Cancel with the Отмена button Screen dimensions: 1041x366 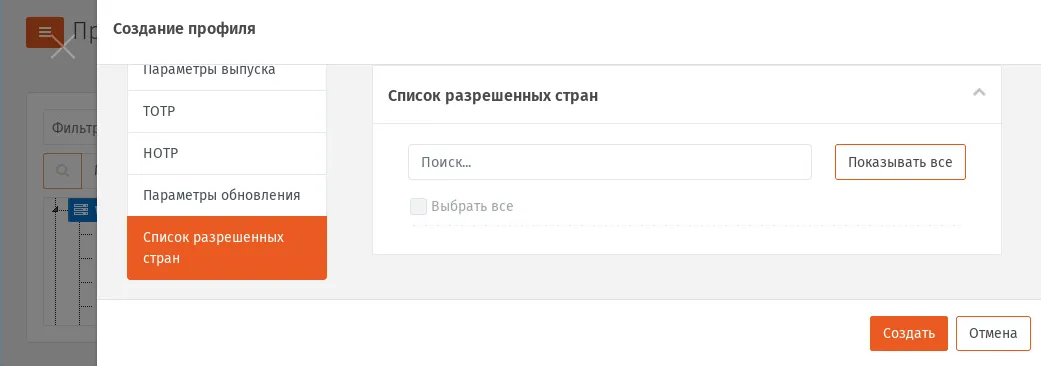point(993,333)
